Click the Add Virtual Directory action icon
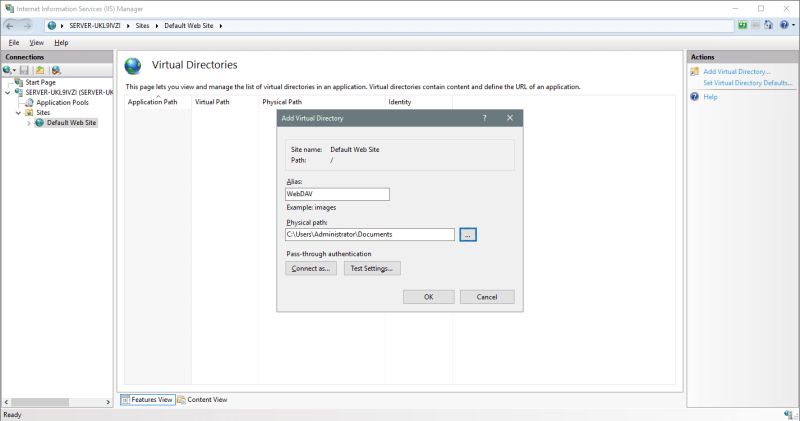Viewport: 800px width, 421px height. click(x=694, y=72)
